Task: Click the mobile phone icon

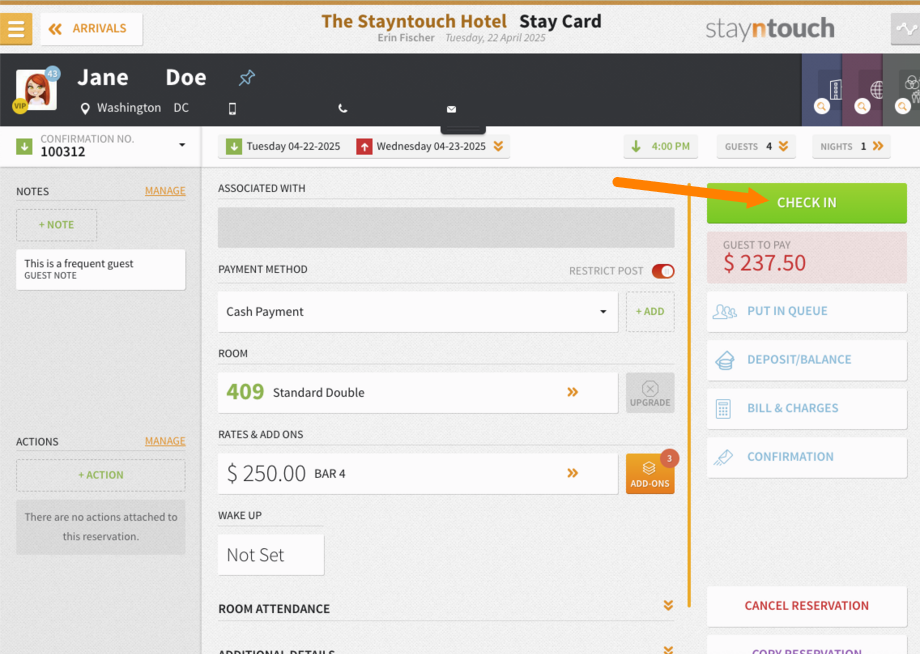Action: pyautogui.click(x=232, y=109)
